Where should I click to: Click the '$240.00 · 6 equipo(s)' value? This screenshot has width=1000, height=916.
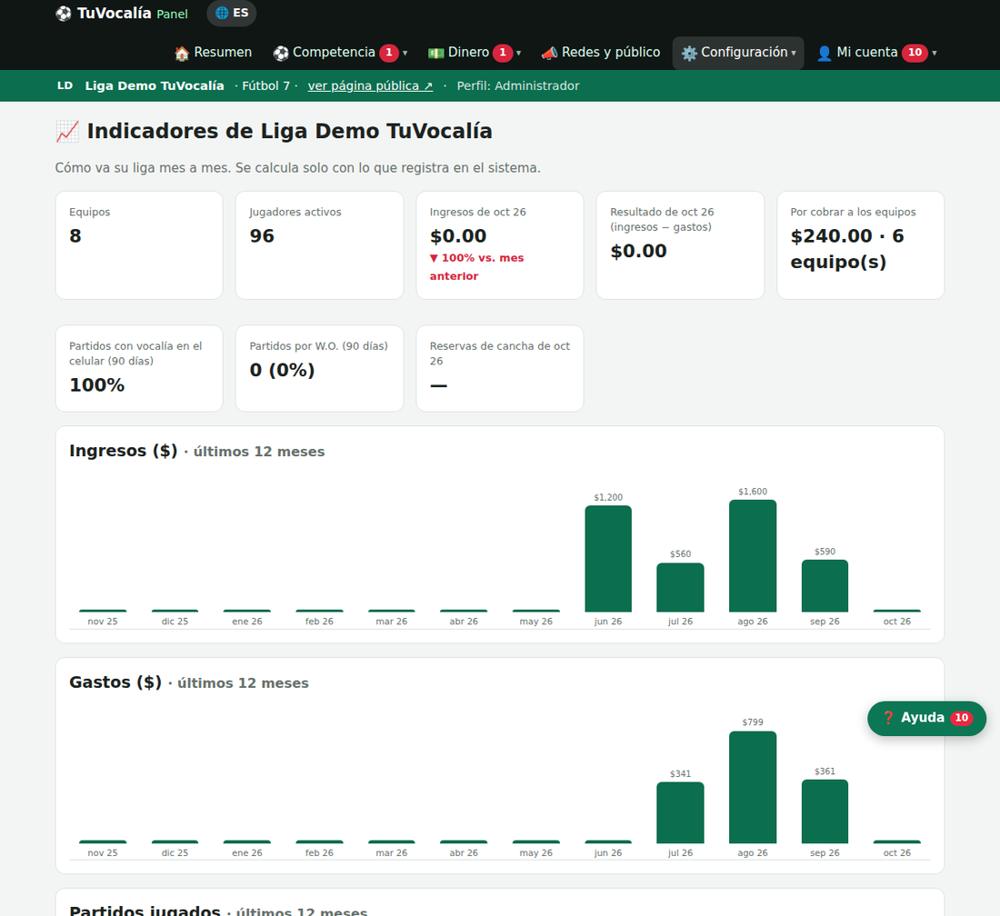(847, 249)
